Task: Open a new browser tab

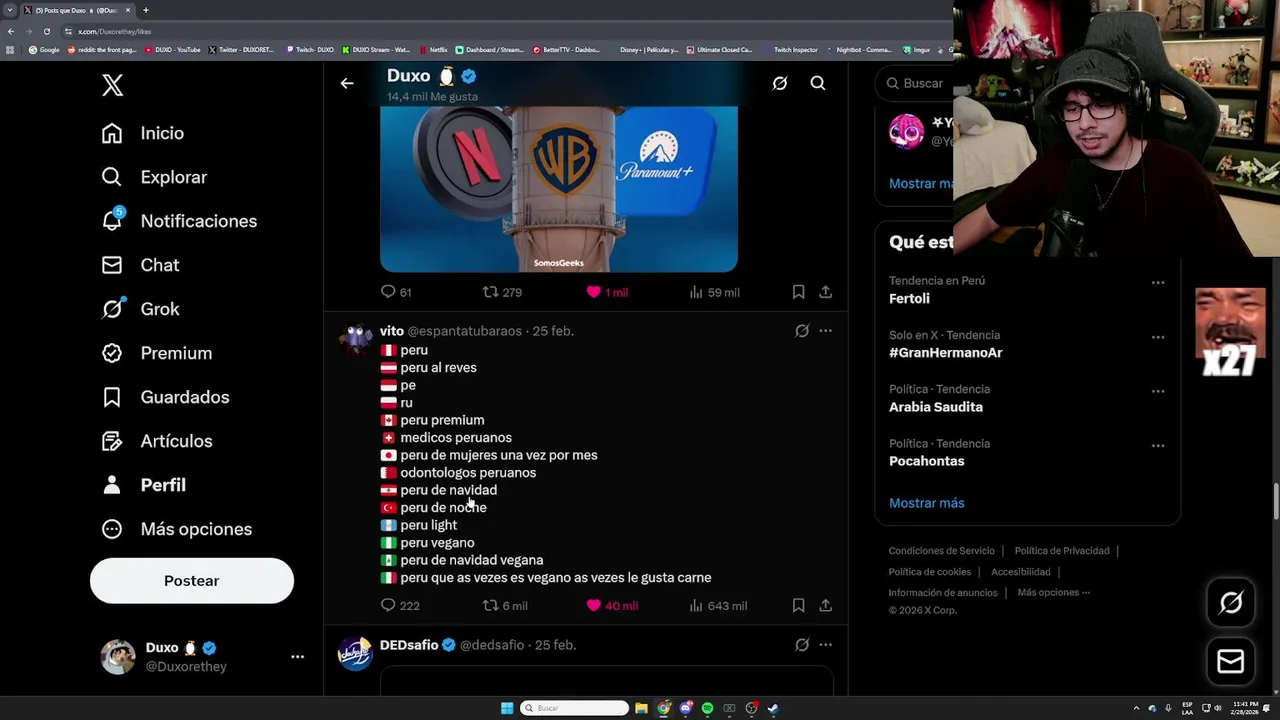Action: [146, 10]
